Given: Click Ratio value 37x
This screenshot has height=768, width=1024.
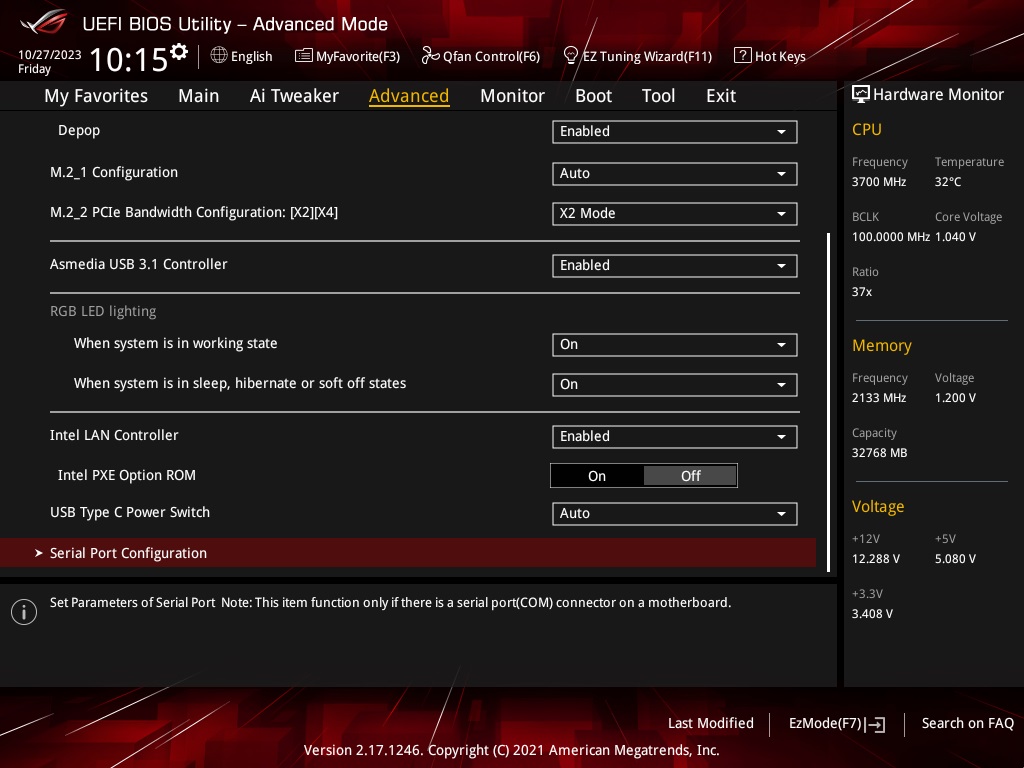Looking at the screenshot, I should pyautogui.click(x=861, y=292).
